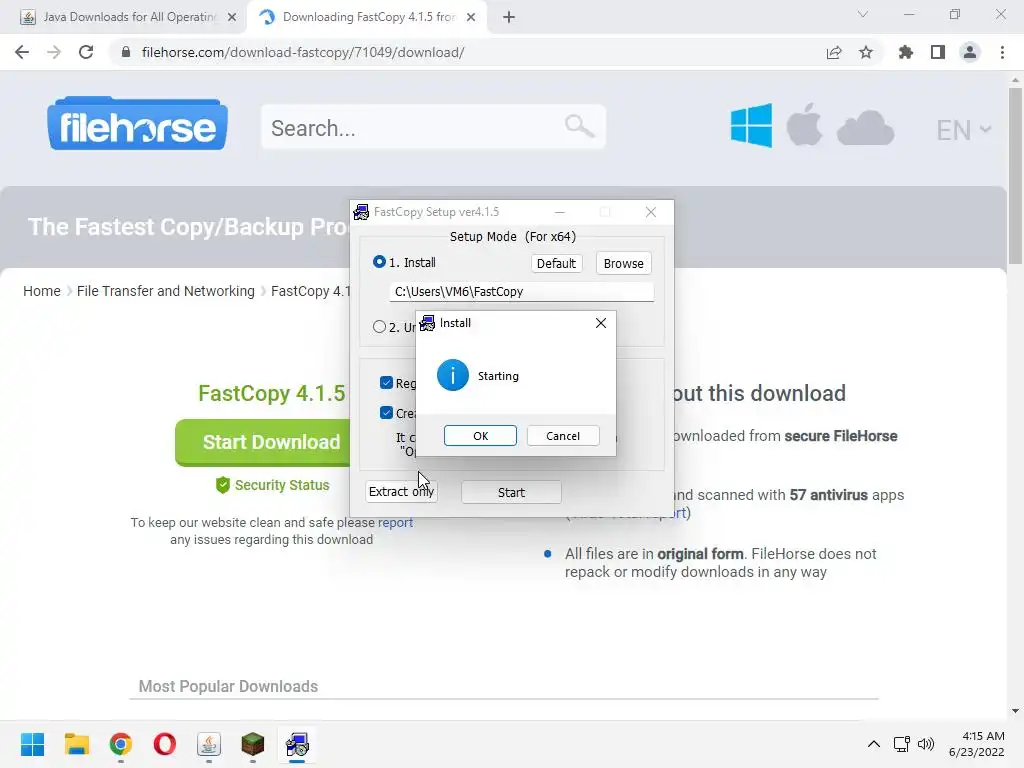This screenshot has width=1024, height=768.
Task: Toggle the Cre checkbox in setup
Action: point(387,413)
